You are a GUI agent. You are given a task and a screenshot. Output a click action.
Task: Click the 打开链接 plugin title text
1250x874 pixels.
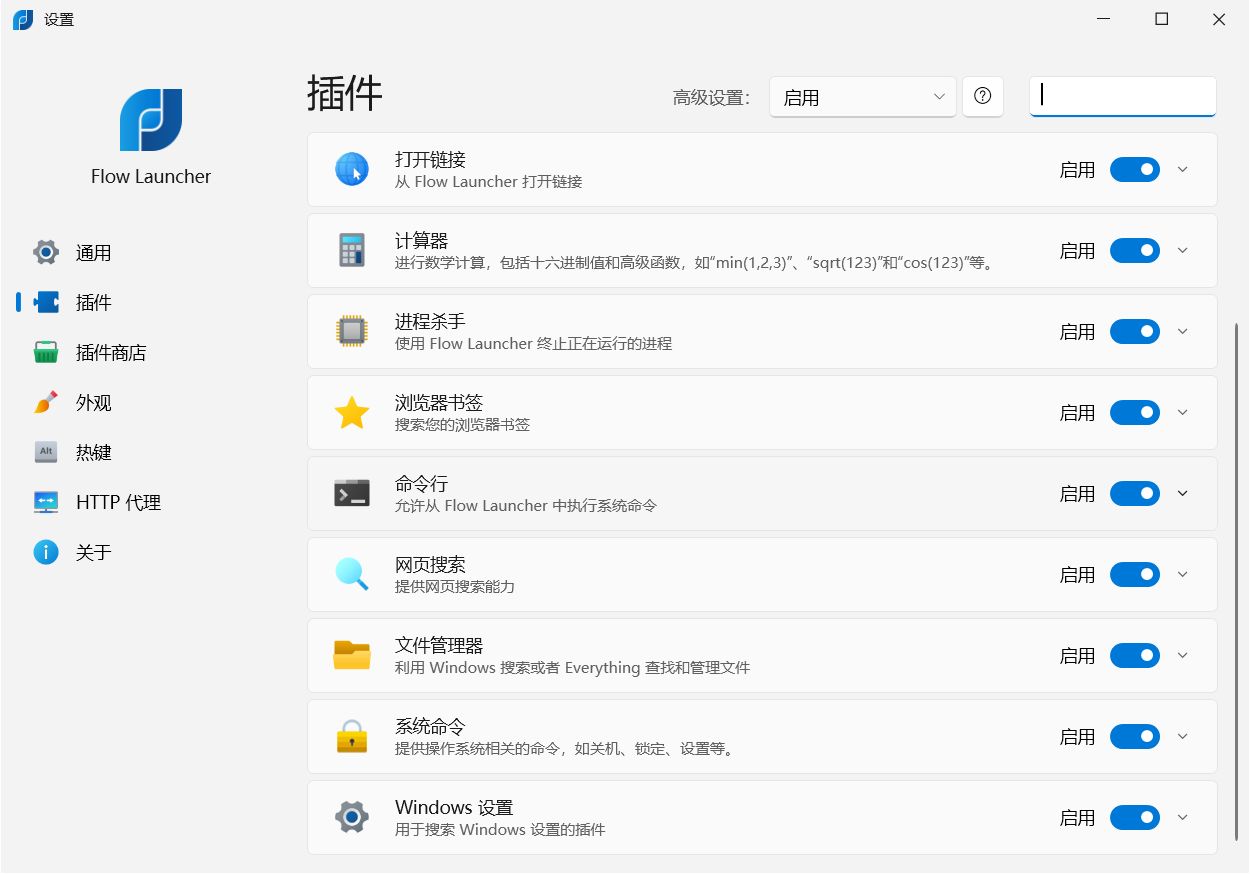click(430, 160)
